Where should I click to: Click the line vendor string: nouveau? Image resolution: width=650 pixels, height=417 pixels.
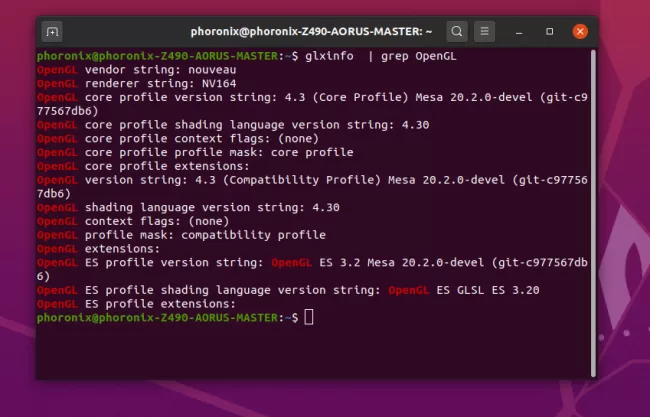(137, 70)
